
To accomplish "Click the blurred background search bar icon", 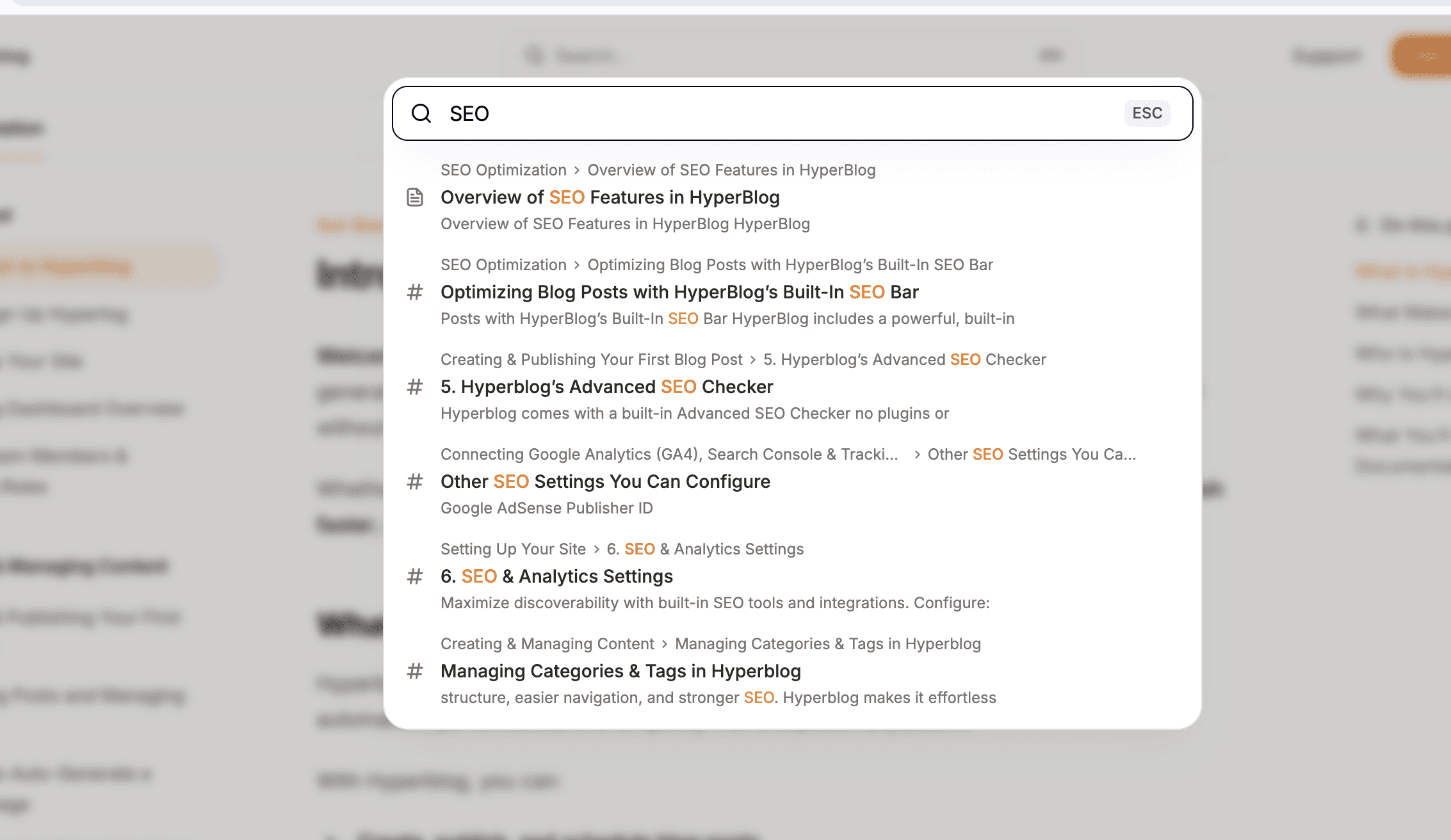I will point(534,56).
